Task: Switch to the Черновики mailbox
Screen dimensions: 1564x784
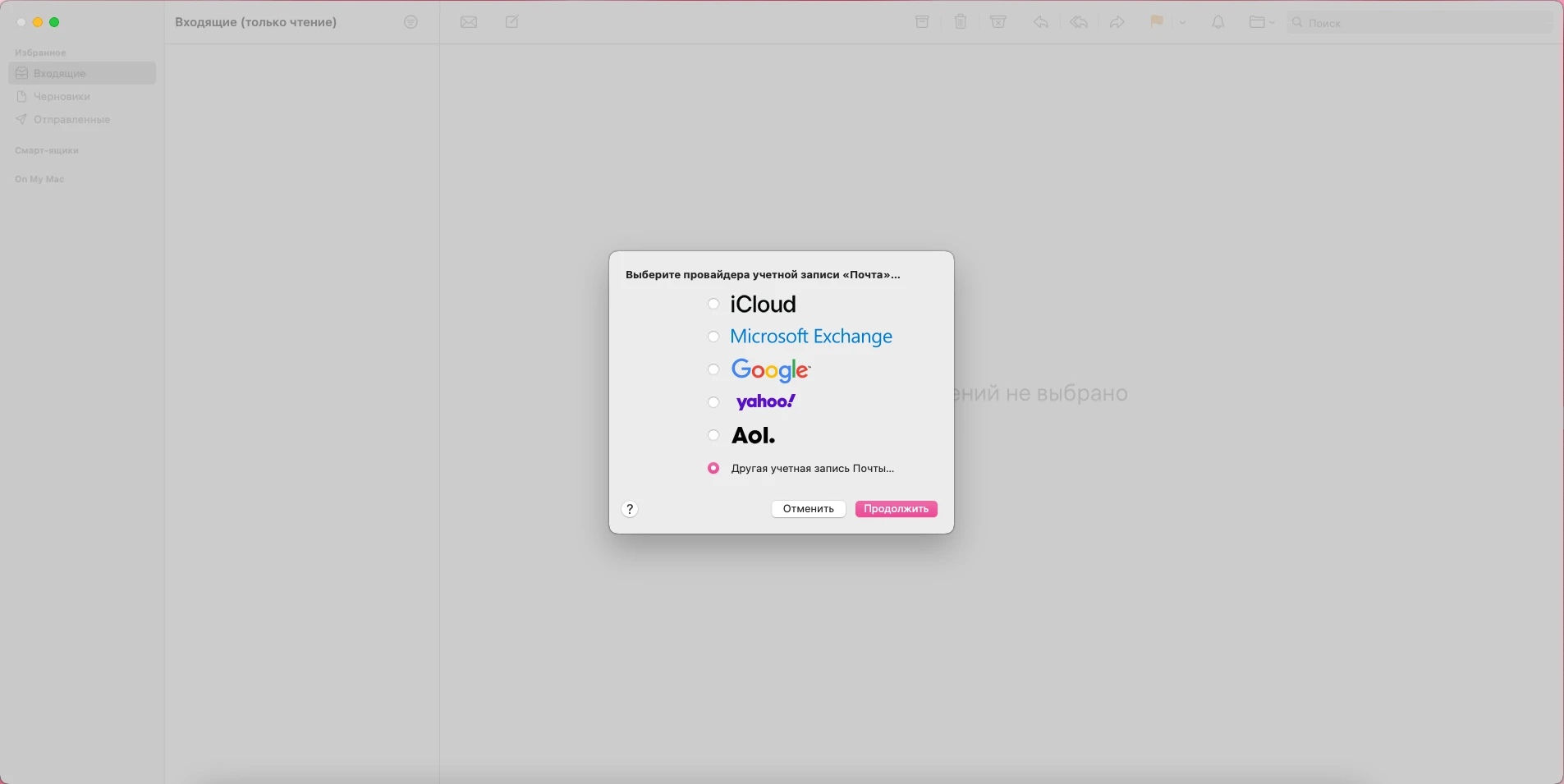Action: [x=62, y=96]
